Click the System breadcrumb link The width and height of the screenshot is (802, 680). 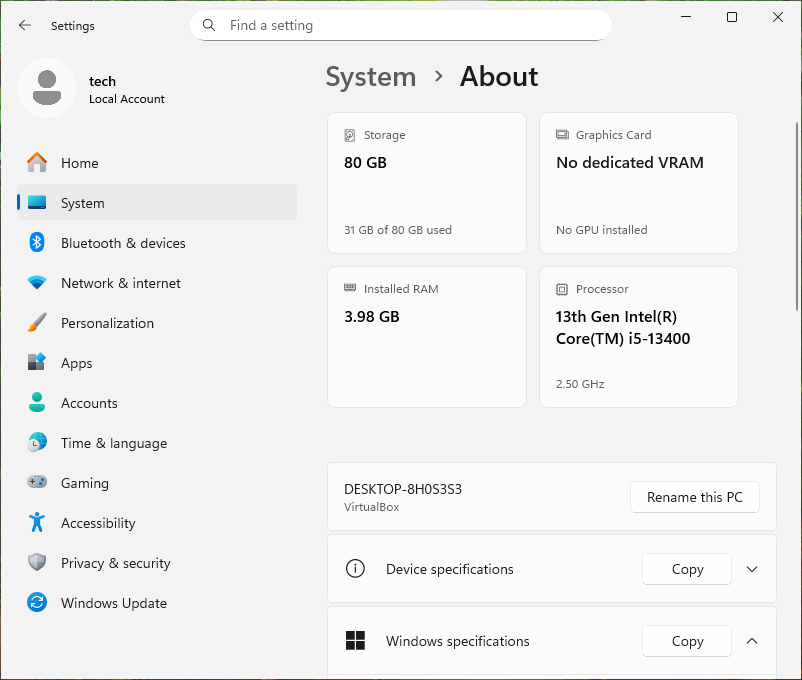point(371,77)
